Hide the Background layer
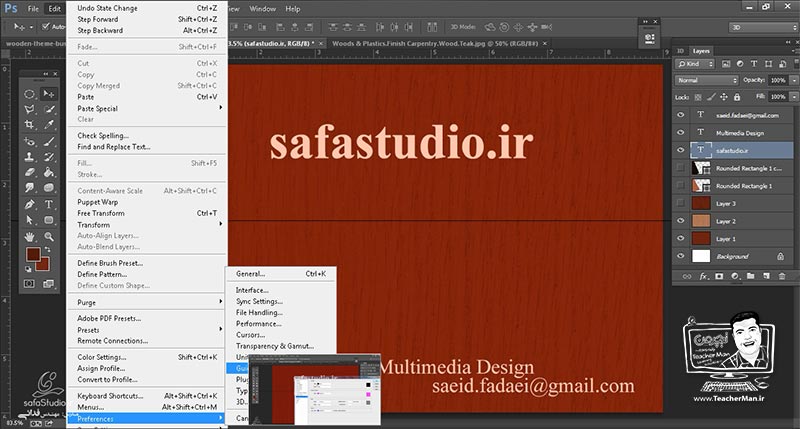The width and height of the screenshot is (800, 429). 681,256
